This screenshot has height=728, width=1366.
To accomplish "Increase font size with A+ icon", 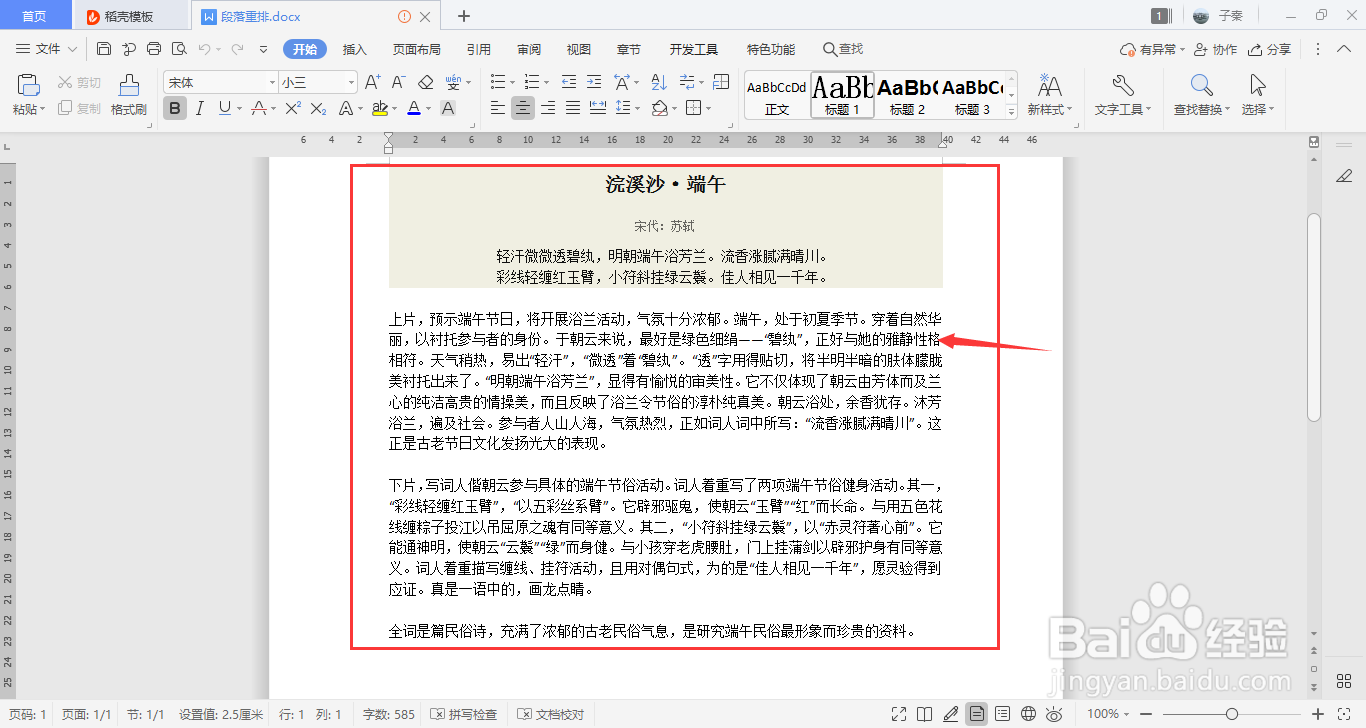I will tap(372, 82).
